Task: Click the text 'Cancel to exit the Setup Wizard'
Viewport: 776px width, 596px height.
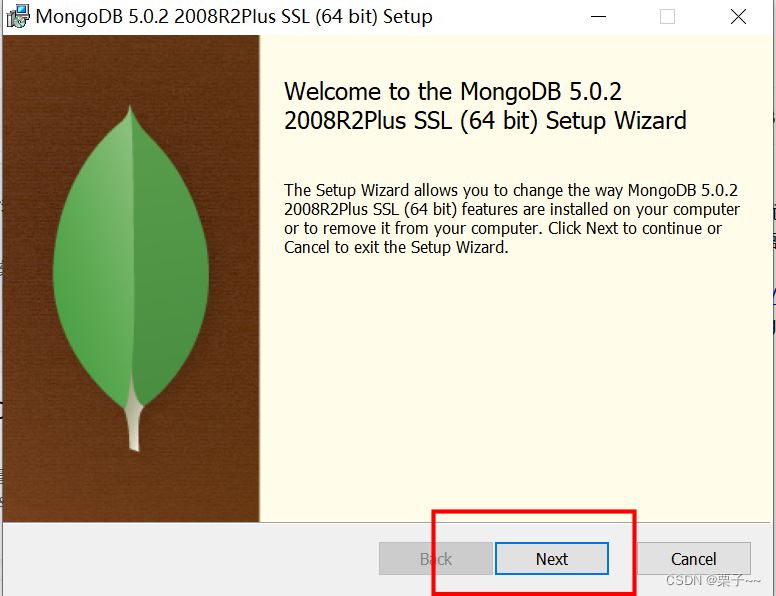Action: (396, 247)
